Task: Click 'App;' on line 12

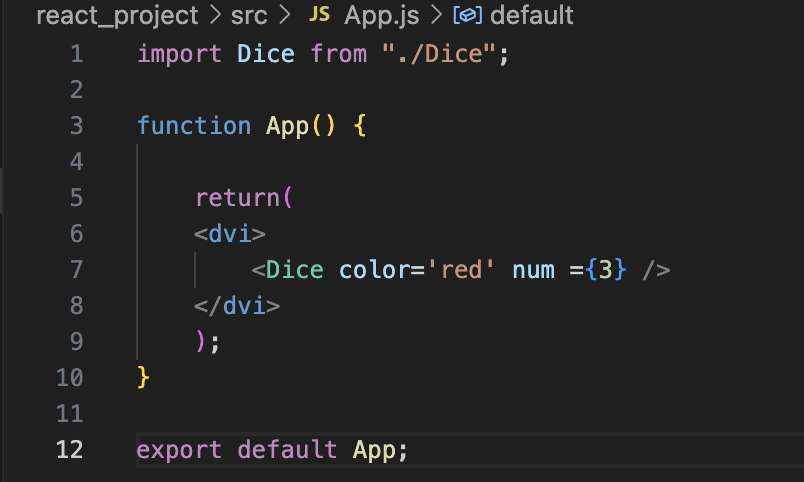Action: (380, 451)
